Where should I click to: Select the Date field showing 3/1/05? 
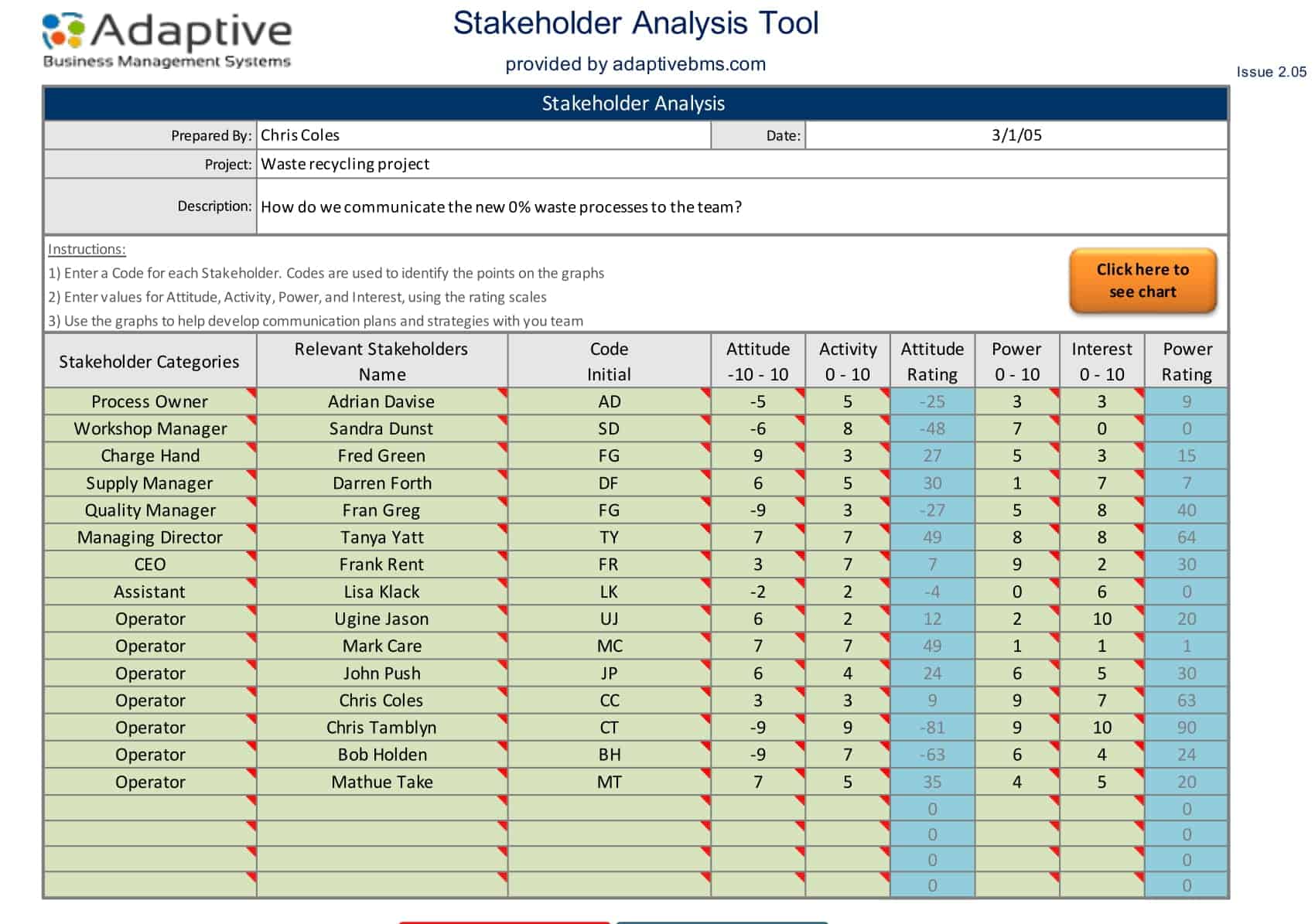(1016, 135)
